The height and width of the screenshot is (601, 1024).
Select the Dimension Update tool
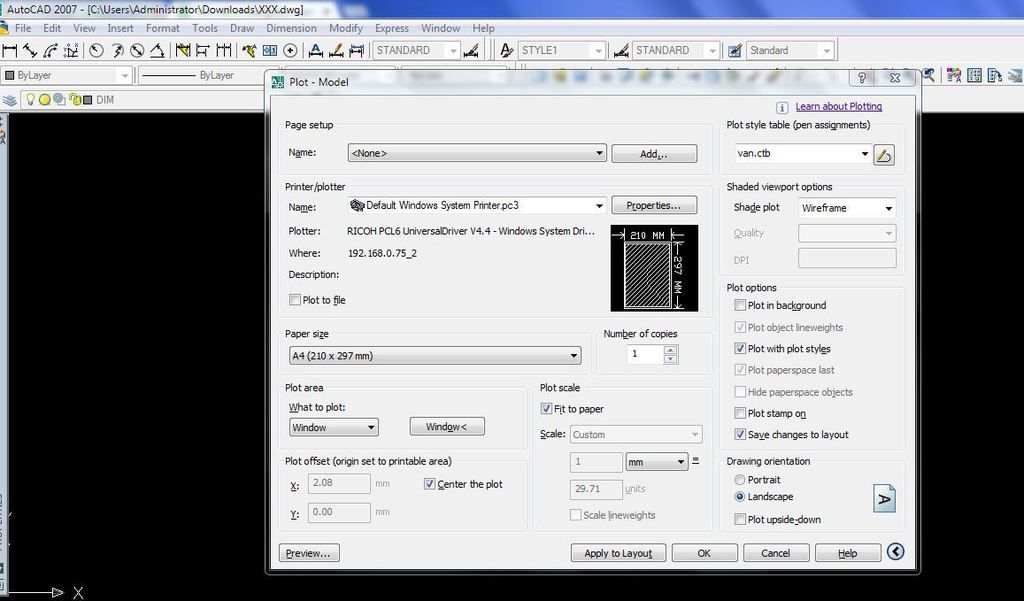click(357, 50)
